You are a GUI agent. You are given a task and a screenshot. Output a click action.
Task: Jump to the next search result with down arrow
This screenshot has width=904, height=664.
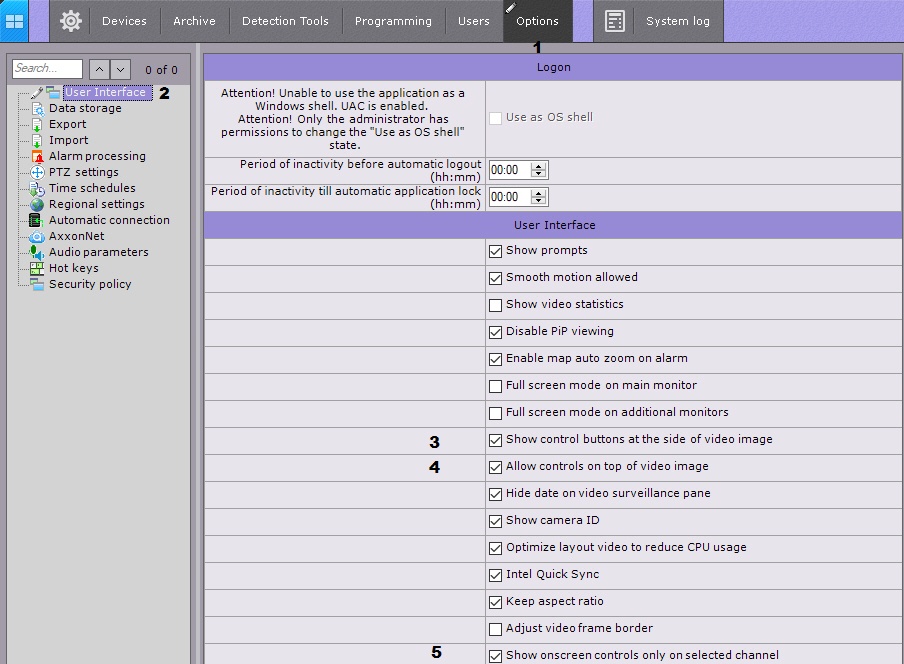[x=121, y=69]
